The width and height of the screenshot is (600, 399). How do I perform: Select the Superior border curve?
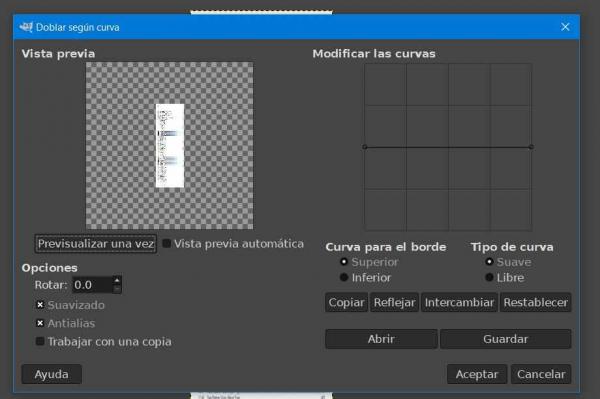[x=344, y=262]
